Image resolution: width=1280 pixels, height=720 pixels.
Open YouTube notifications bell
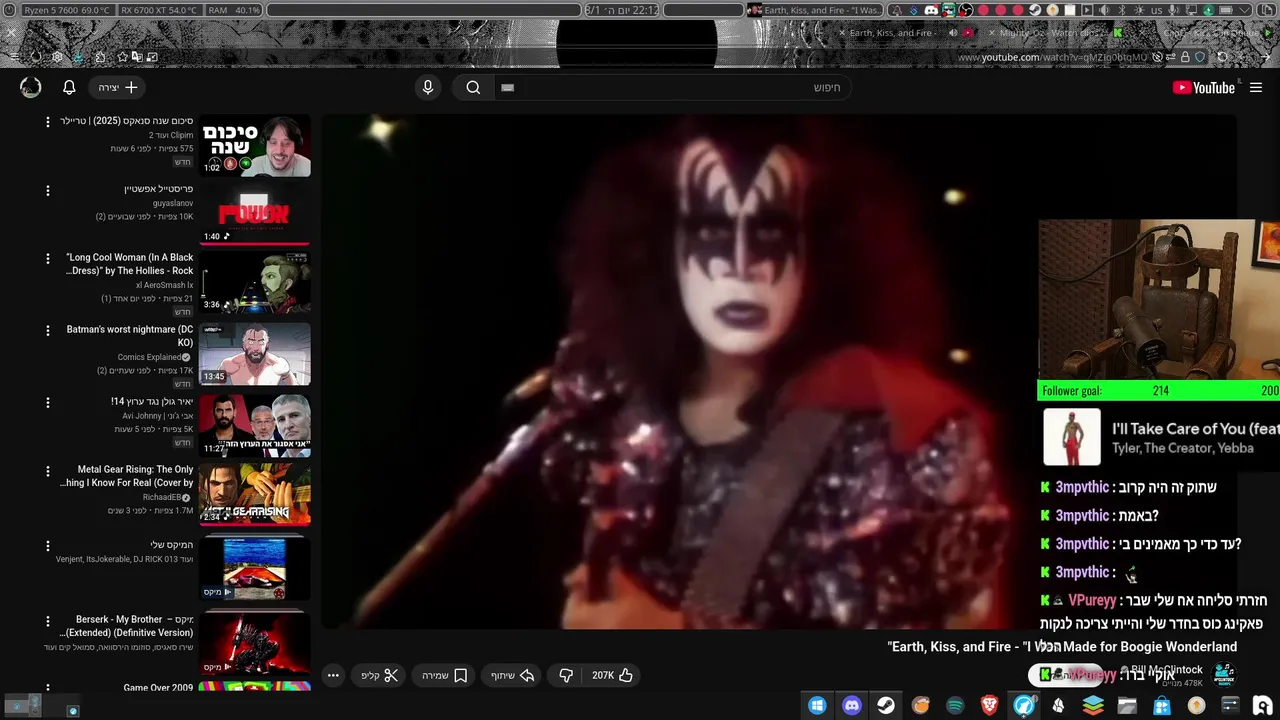(x=69, y=87)
